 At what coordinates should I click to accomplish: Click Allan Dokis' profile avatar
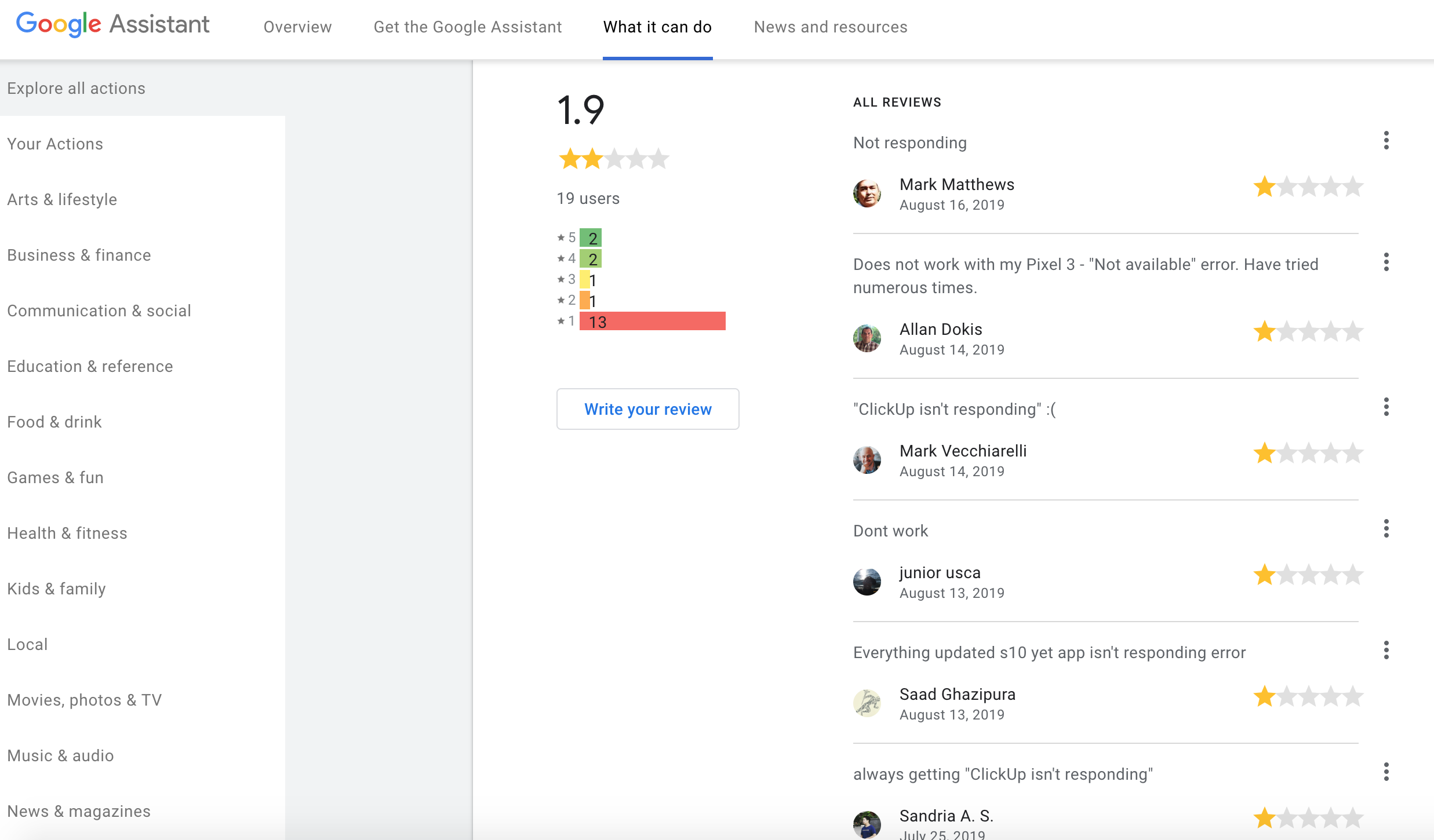[867, 338]
